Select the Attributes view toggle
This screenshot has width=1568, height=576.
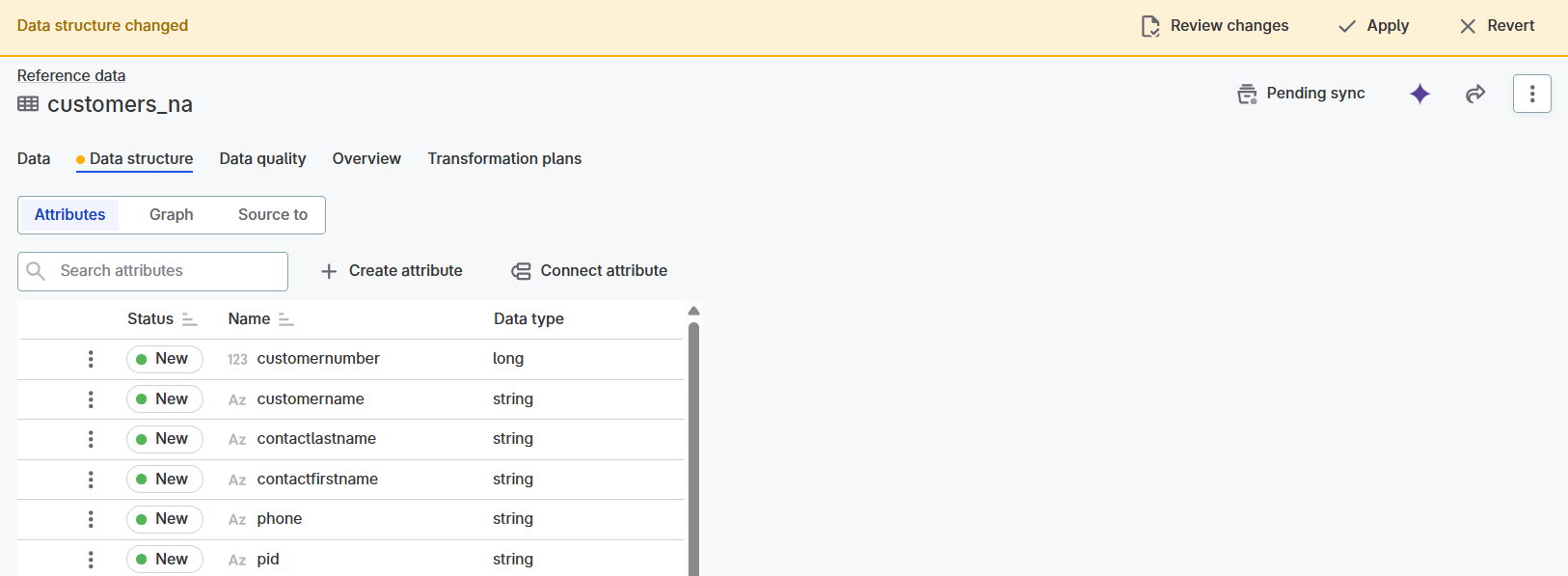69,215
